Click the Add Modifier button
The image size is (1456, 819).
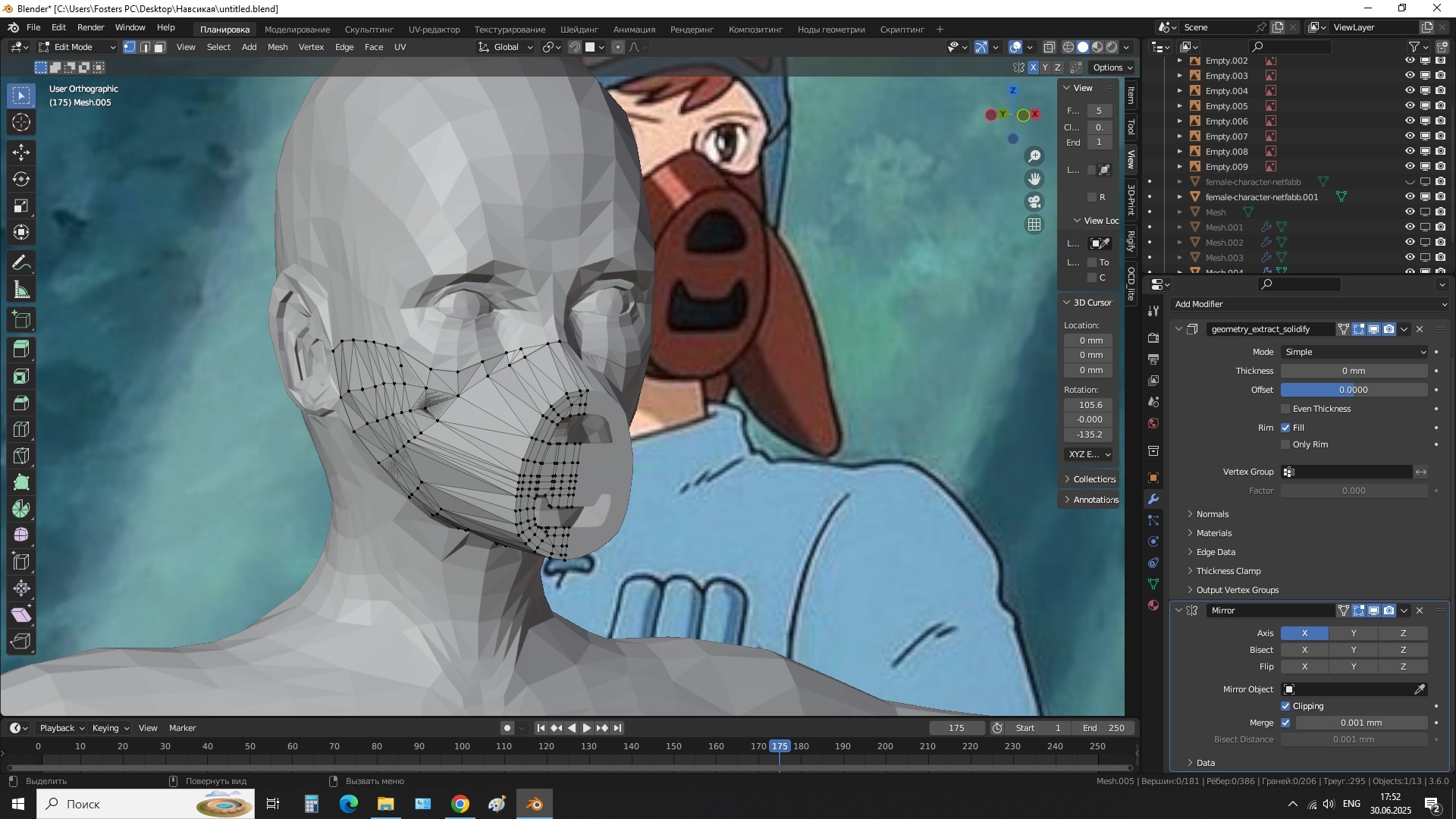click(x=1310, y=304)
